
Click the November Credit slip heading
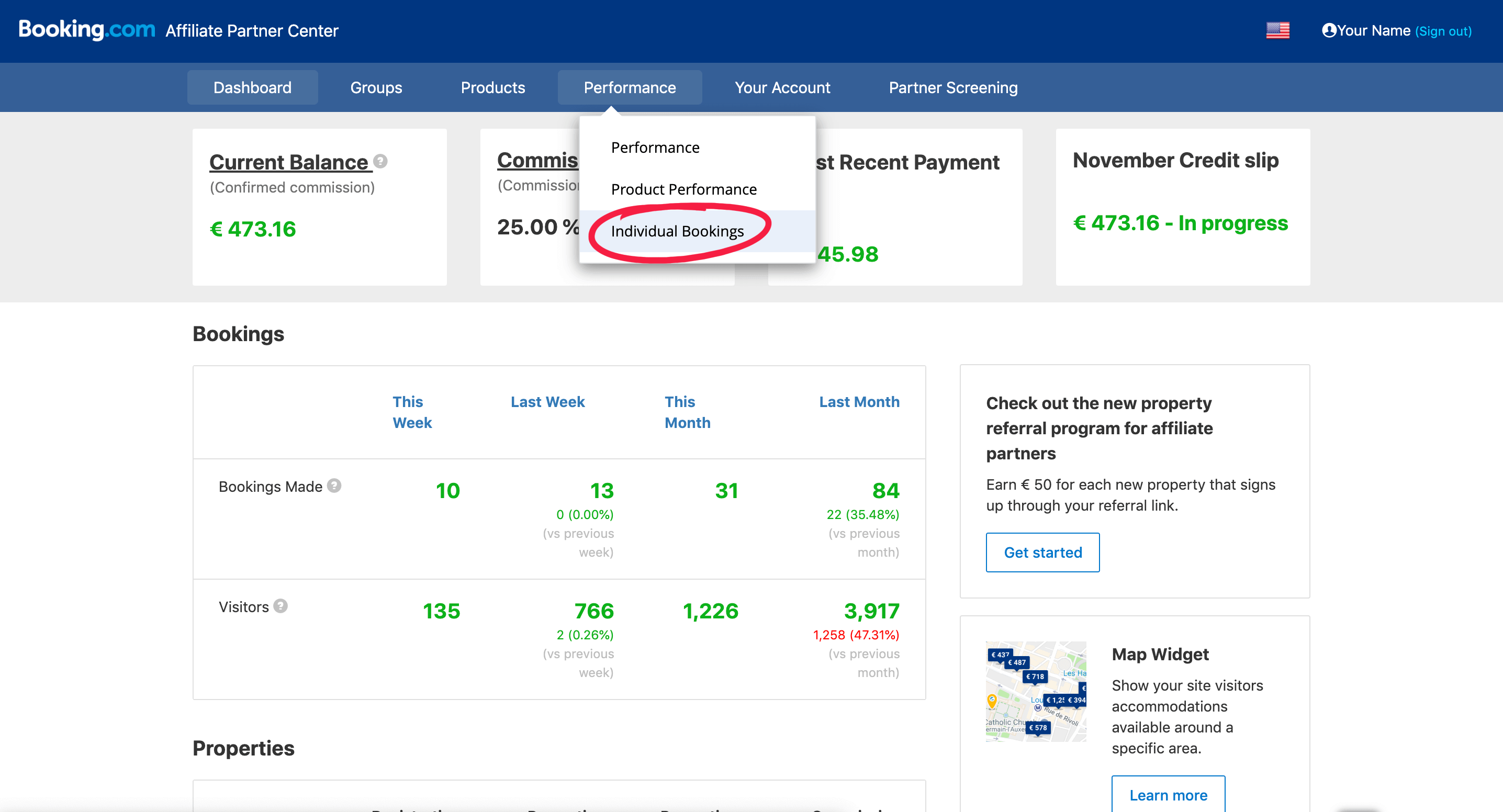[x=1175, y=160]
